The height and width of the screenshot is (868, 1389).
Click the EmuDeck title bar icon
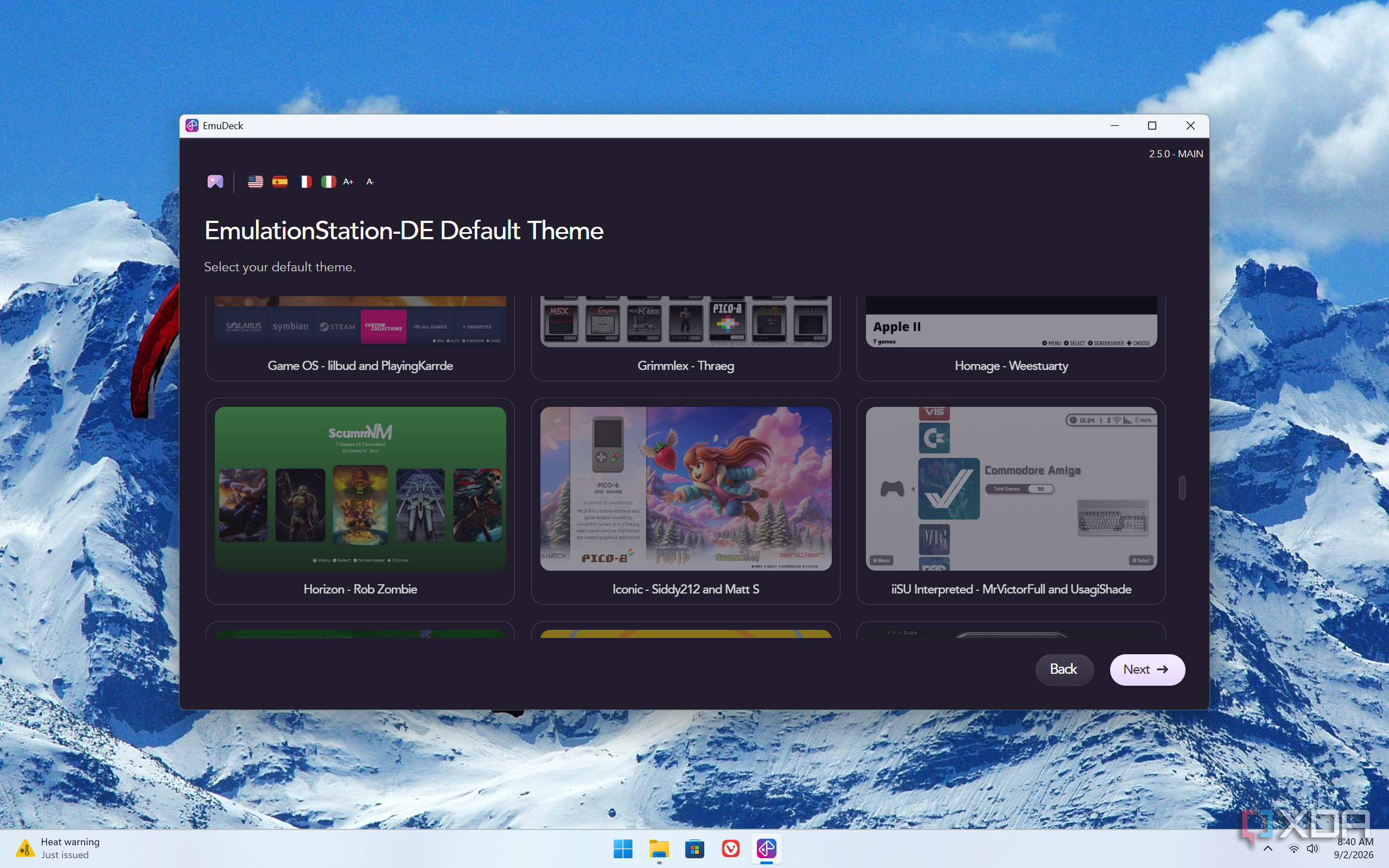pos(192,126)
